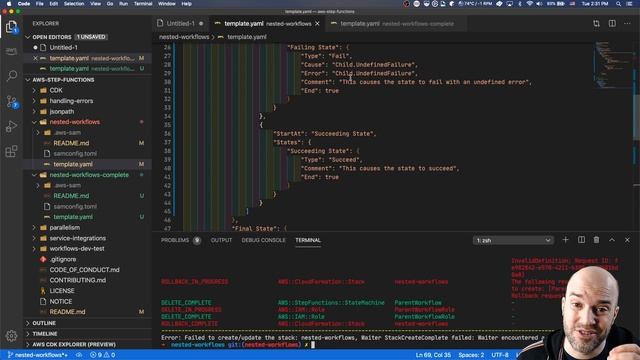Open the Selection menu
The image size is (640, 360).
[74, 4]
